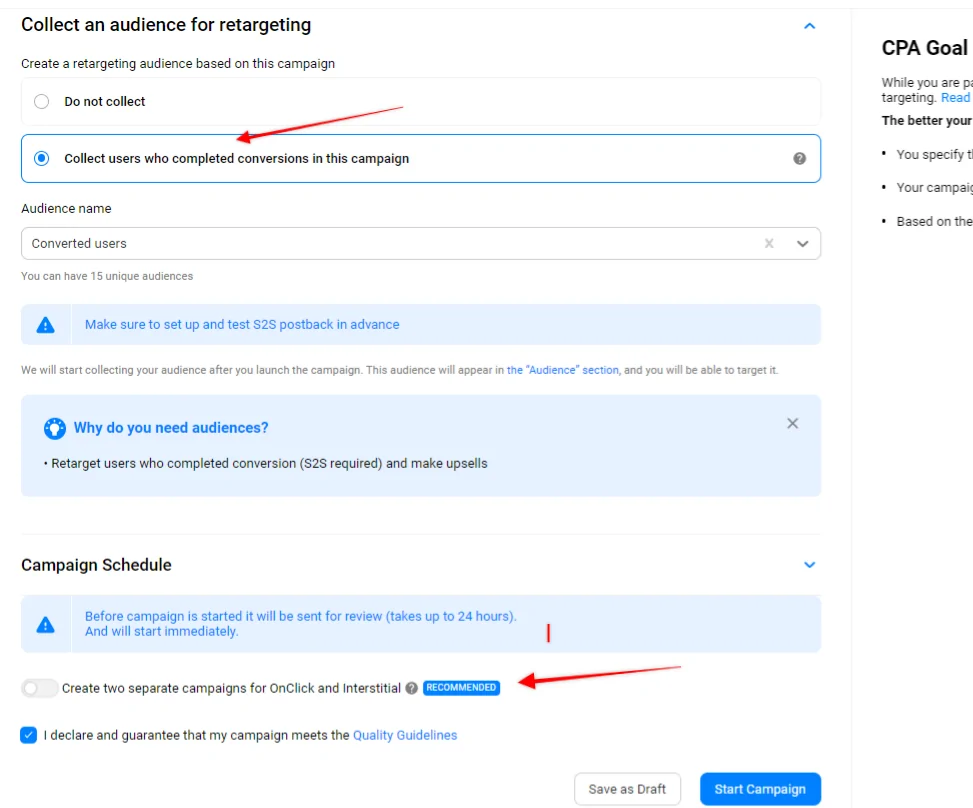Click help icon next to Collect users option
This screenshot has width=973, height=808.
(799, 158)
